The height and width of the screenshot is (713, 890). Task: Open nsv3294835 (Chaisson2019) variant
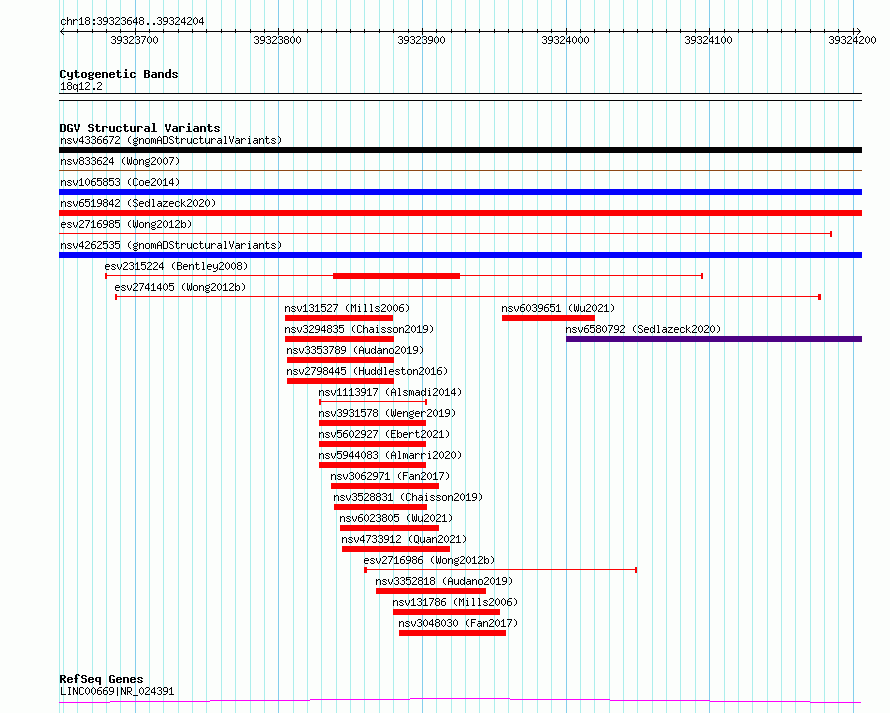tap(359, 329)
